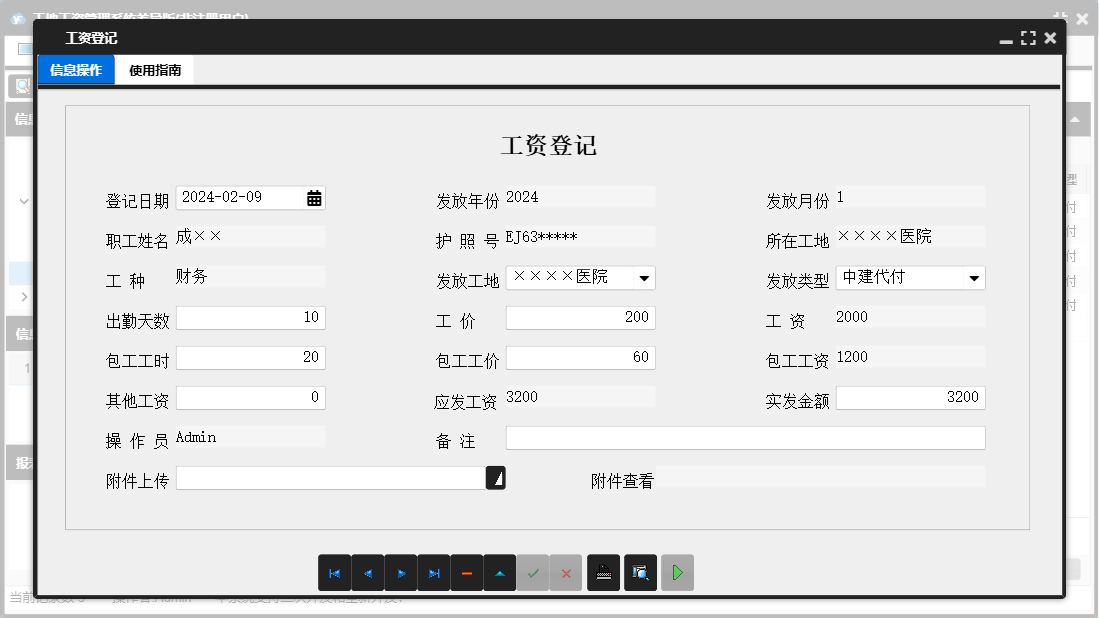Click the attachment upload browse button
Screen dimensions: 1099x618
pos(496,477)
